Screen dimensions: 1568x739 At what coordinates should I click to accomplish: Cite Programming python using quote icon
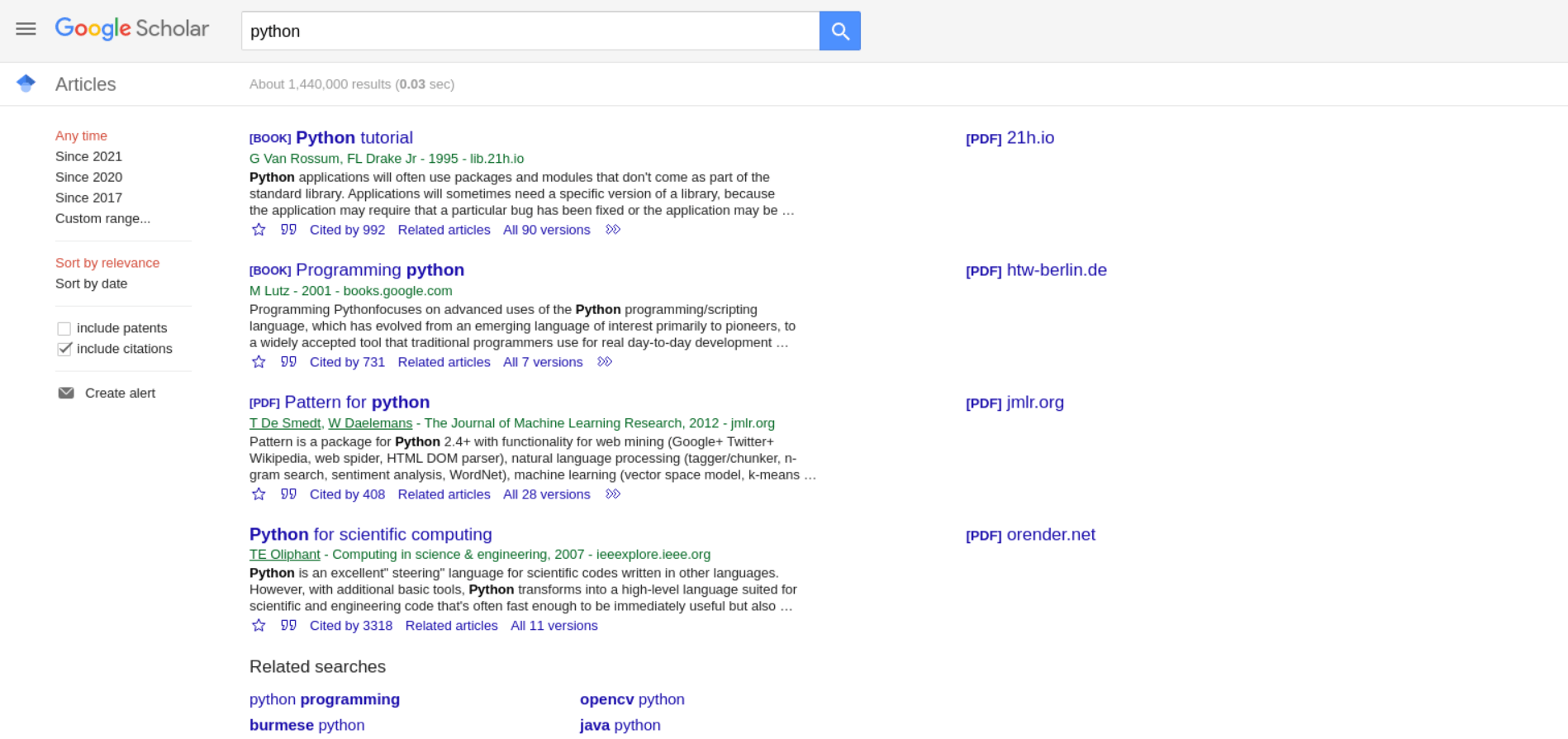click(x=288, y=362)
